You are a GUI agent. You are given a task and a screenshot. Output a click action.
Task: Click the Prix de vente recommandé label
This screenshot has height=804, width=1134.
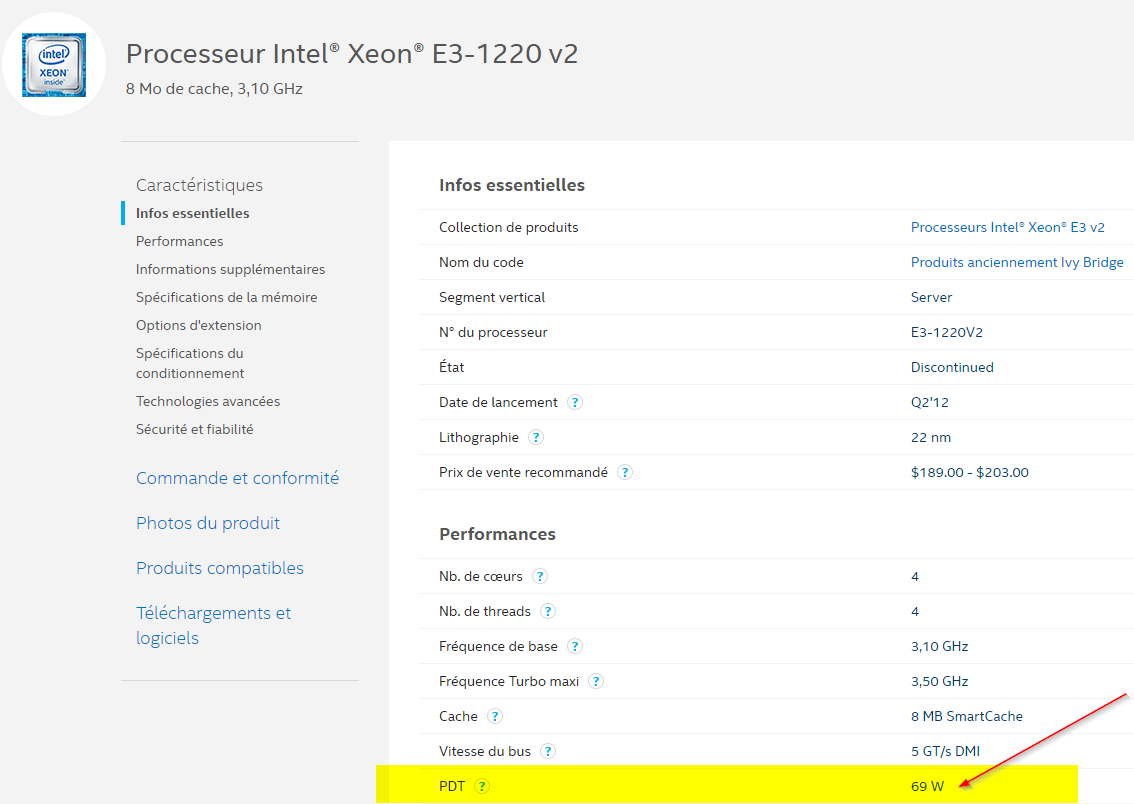[523, 472]
